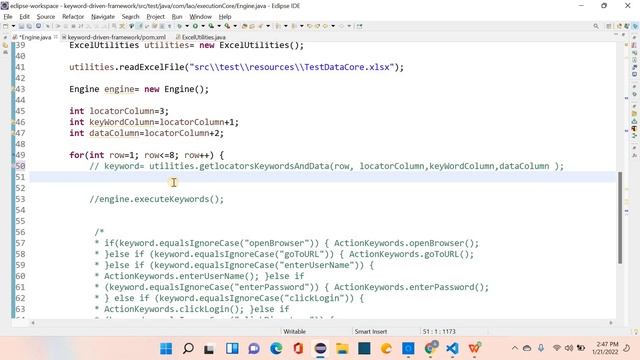640x360 pixels.
Task: Click the horizontal scrollbar right arrow
Action: point(611,323)
